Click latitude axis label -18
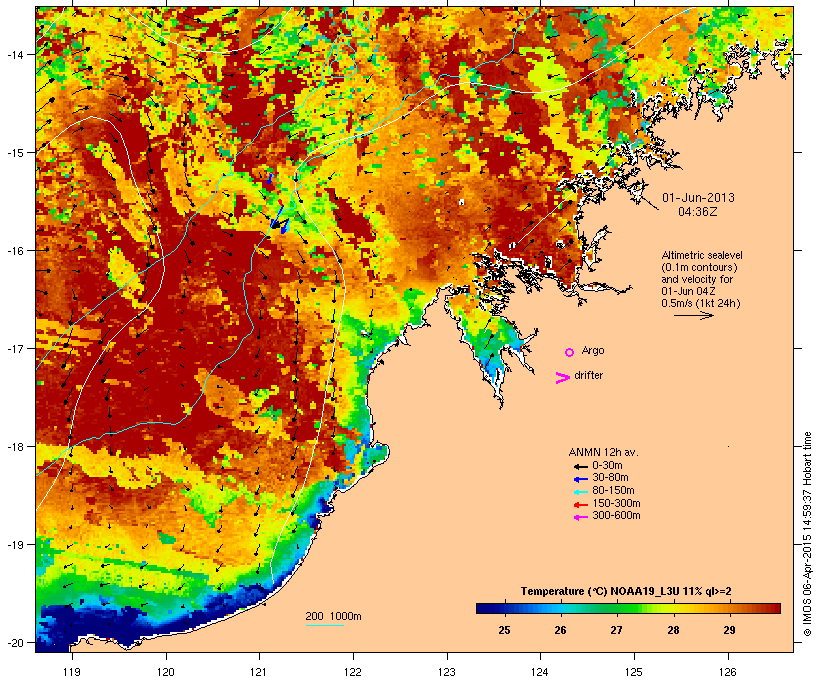820x680 pixels. (x=15, y=446)
